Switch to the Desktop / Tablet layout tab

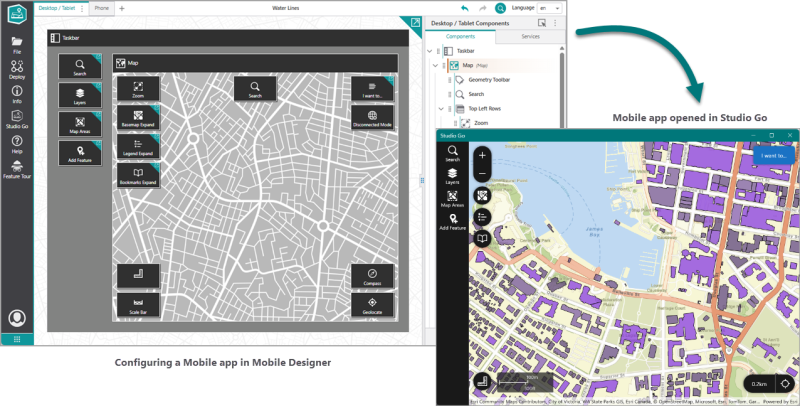pos(57,9)
